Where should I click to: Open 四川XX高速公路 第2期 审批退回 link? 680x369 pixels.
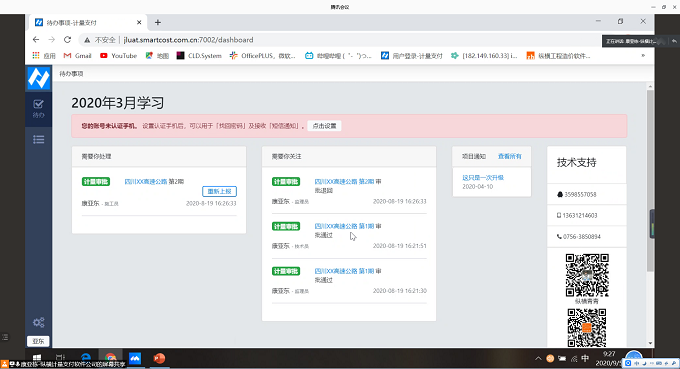click(344, 182)
